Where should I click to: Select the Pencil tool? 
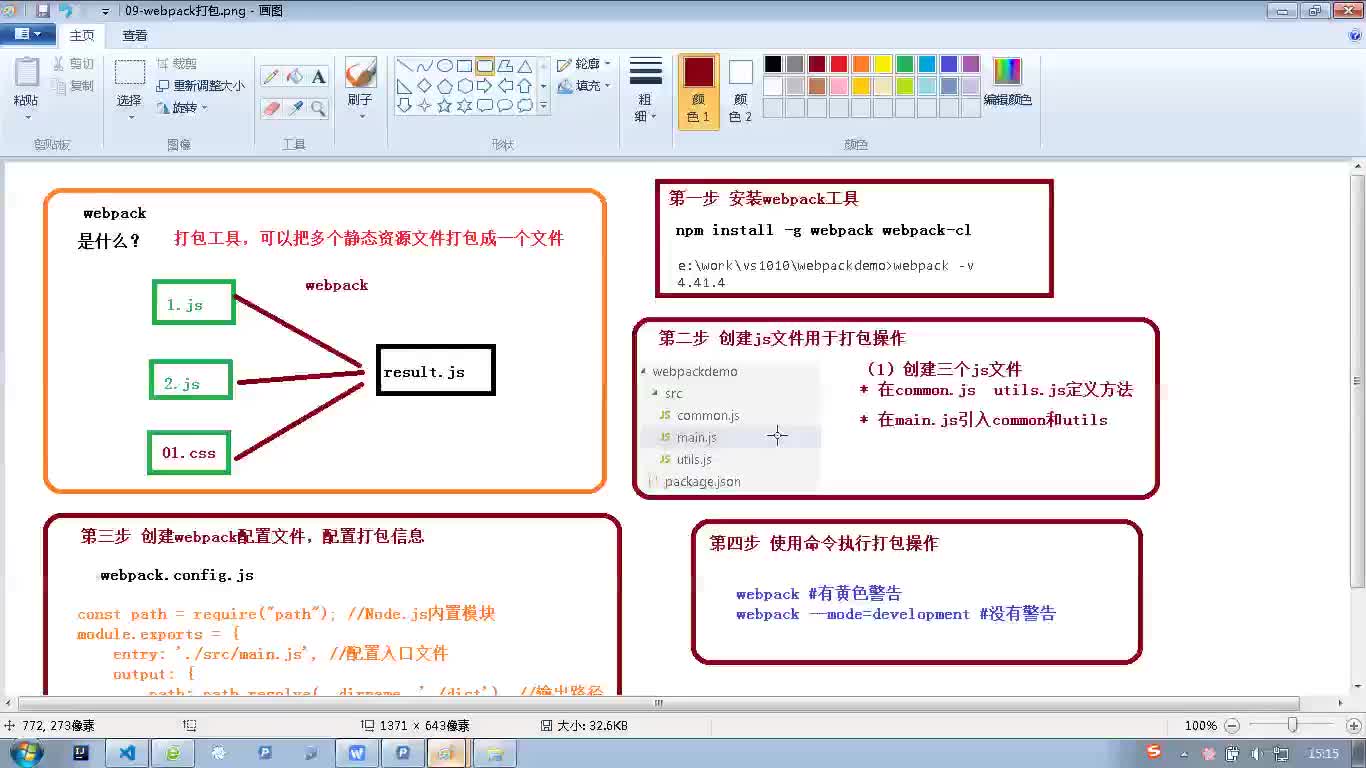[271, 77]
